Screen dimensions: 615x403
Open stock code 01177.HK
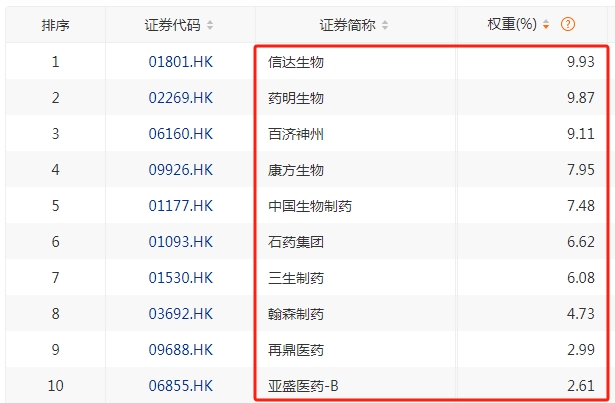tap(180, 206)
